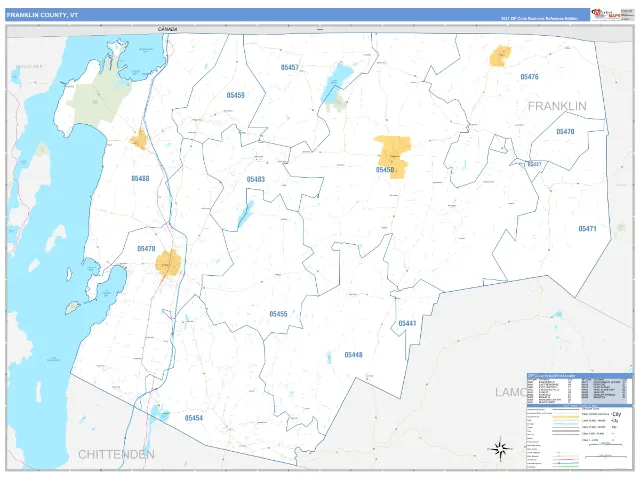
Task: Click the yellow line sample in the legend
Action: 565,417
